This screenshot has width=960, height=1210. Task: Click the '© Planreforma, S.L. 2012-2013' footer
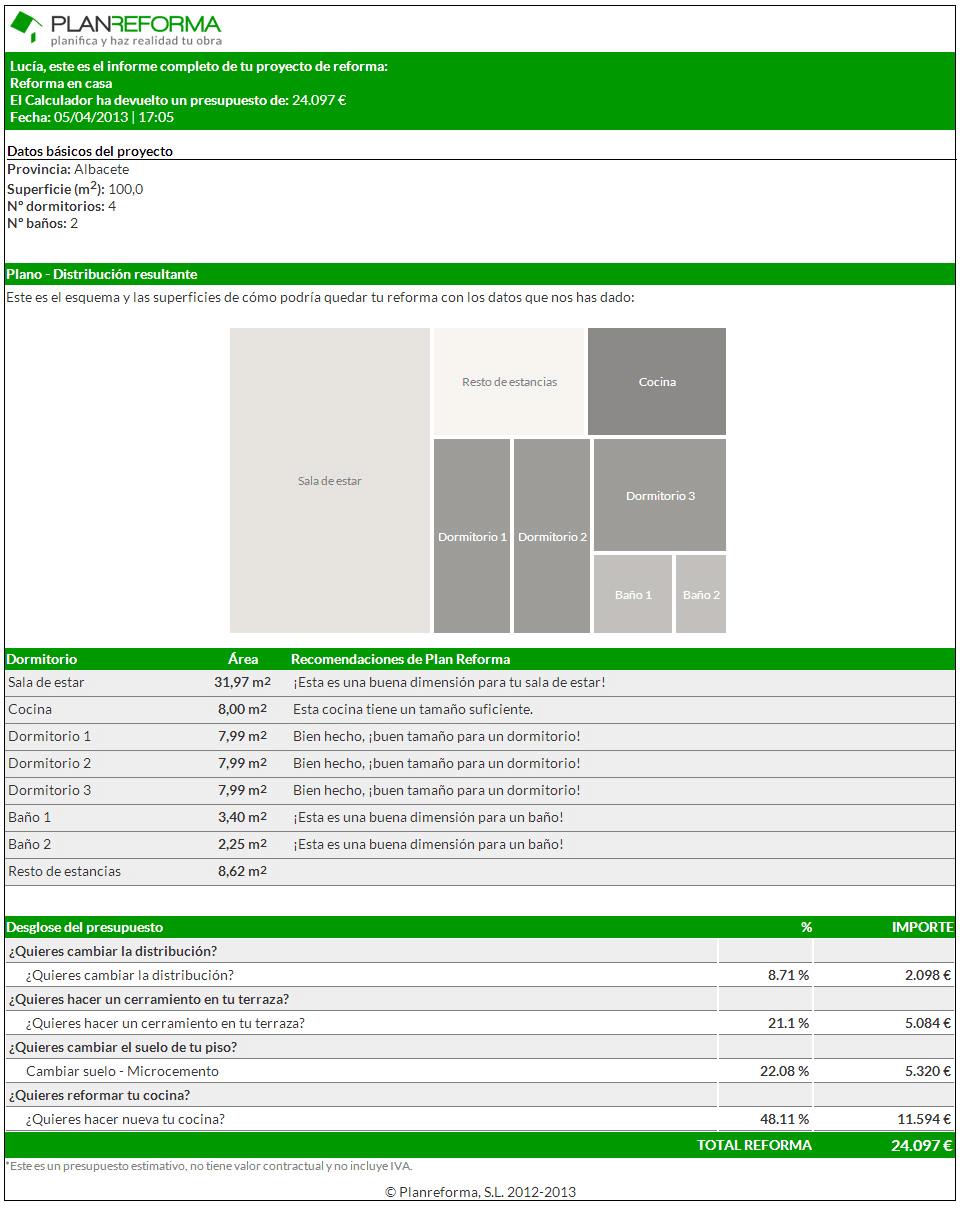pyautogui.click(x=480, y=1192)
